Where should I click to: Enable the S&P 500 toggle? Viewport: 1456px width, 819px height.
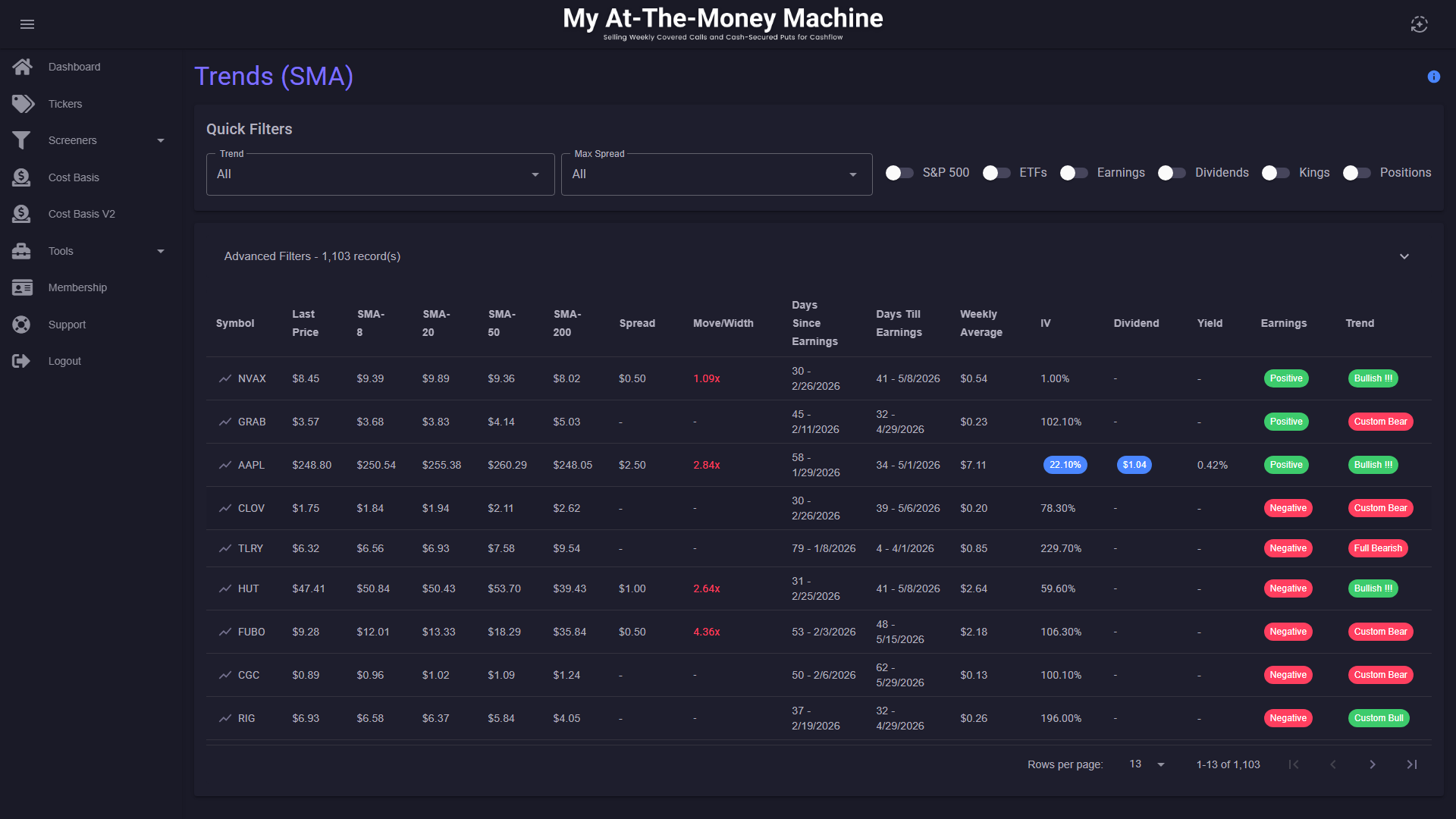(899, 173)
